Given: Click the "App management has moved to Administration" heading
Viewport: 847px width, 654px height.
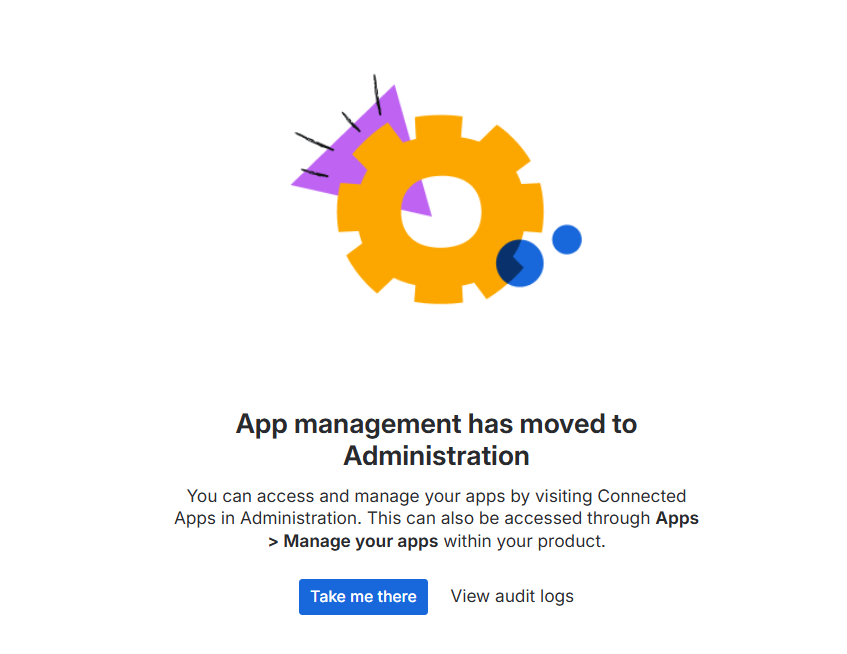Looking at the screenshot, I should 436,440.
